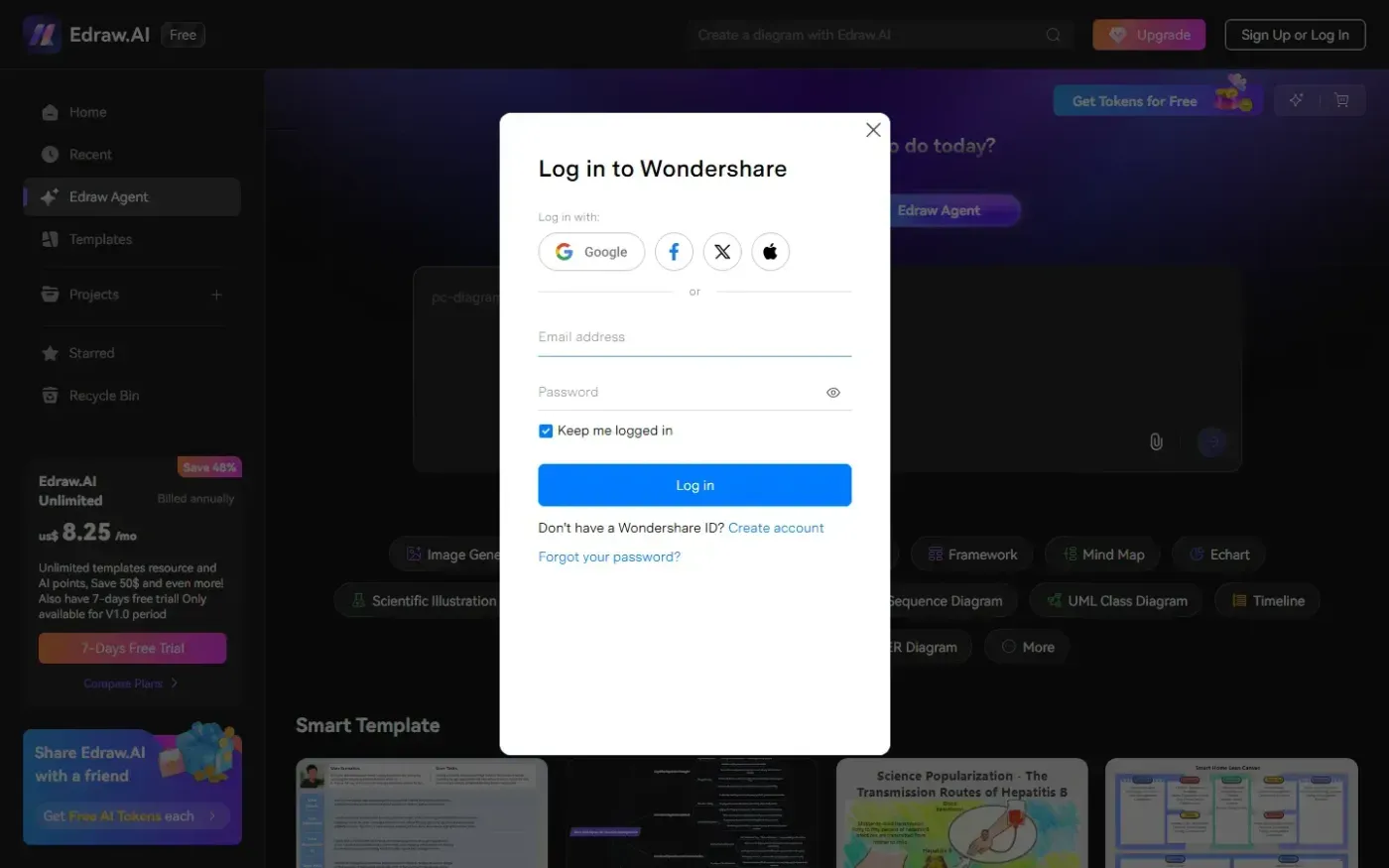Screen dimensions: 1389x868
Task: Click the Free plan badge
Action: (x=183, y=35)
